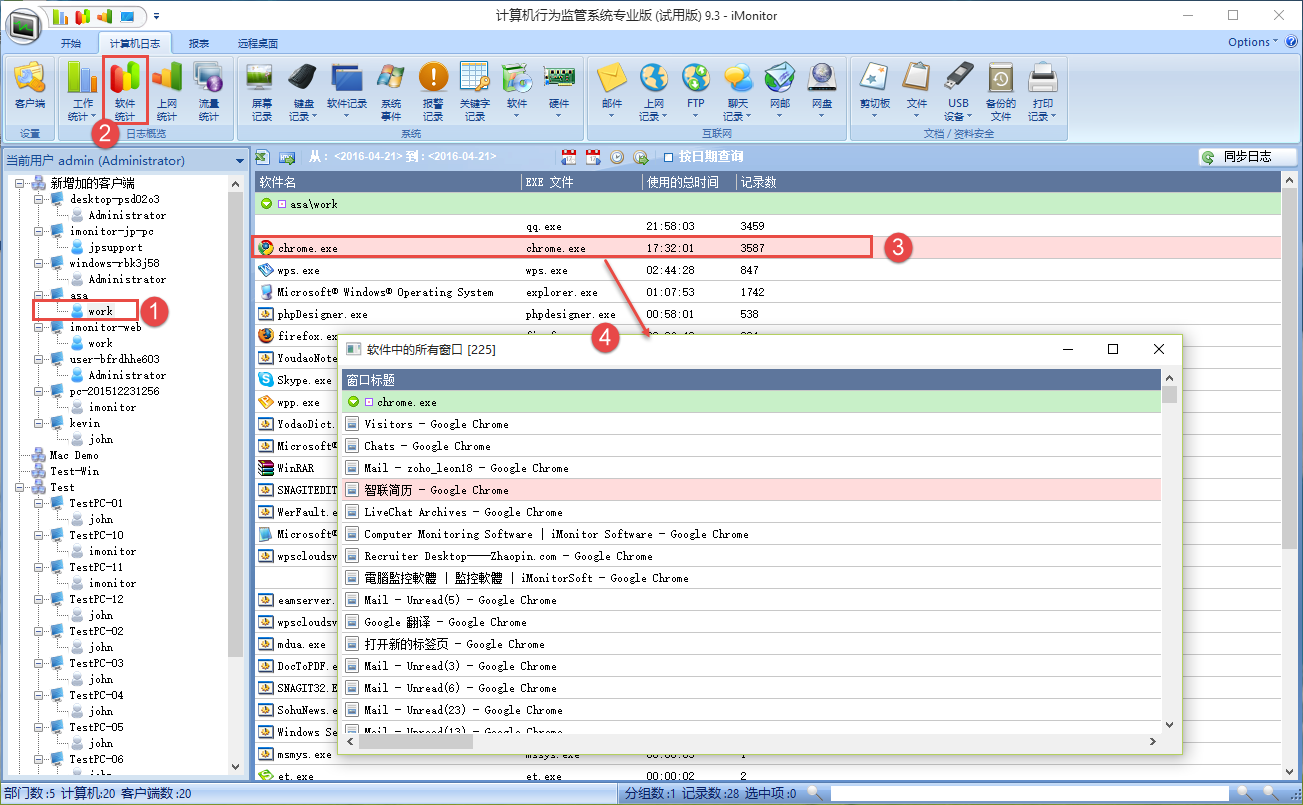
Task: Click the 窗口标题 column header in popup
Action: click(751, 380)
